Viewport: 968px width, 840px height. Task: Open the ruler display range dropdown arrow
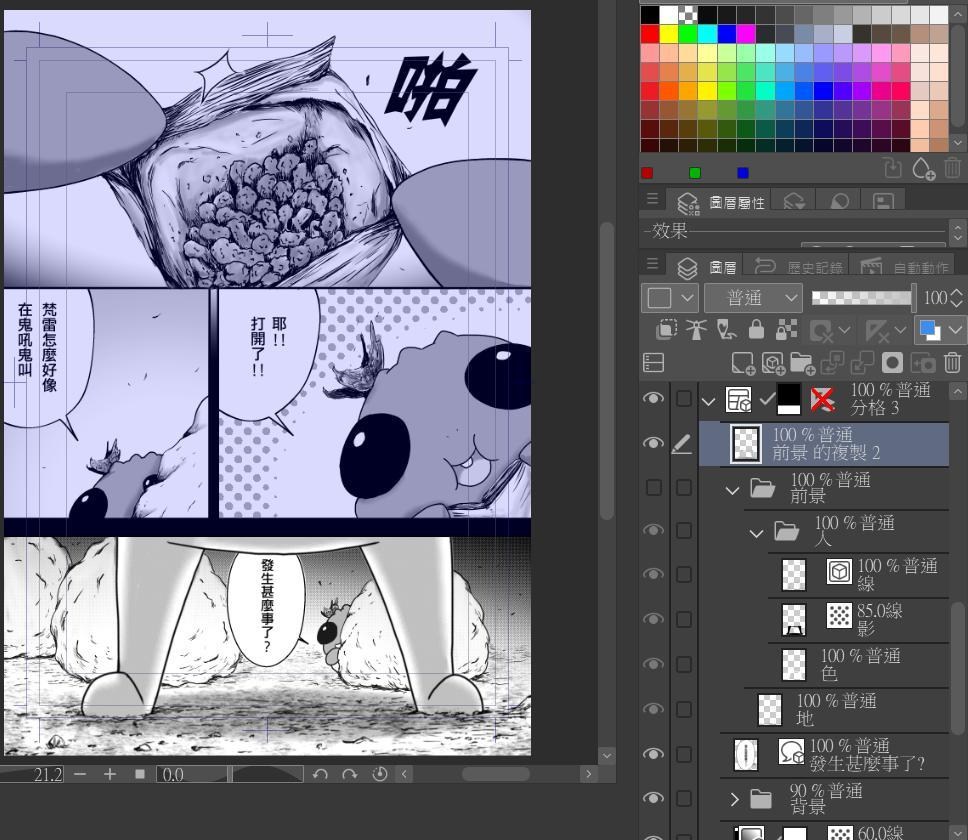pos(900,330)
